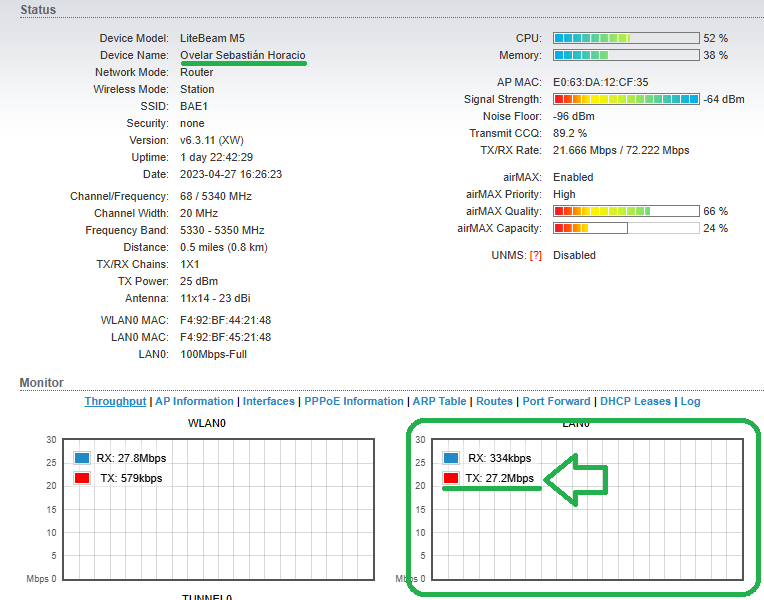The image size is (764, 600).
Task: Switch to Interfaces monitor view
Action: point(269,401)
